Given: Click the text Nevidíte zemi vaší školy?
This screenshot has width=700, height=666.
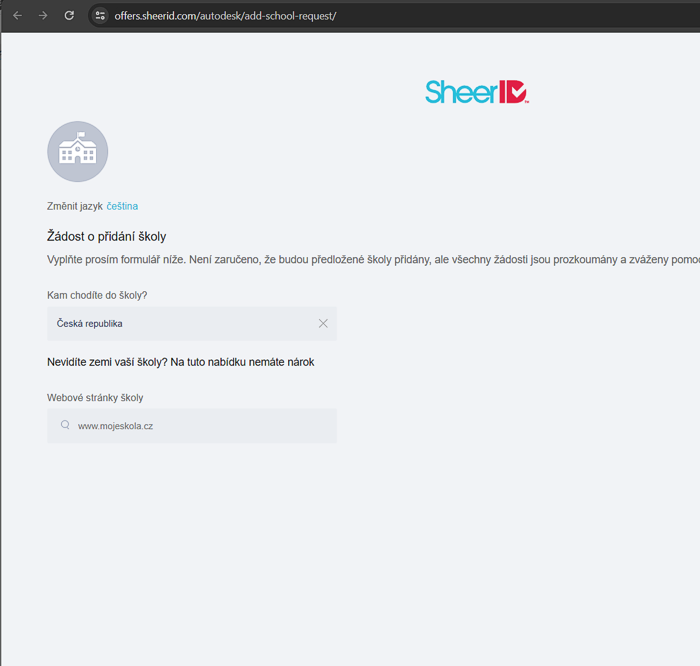Looking at the screenshot, I should coord(107,362).
